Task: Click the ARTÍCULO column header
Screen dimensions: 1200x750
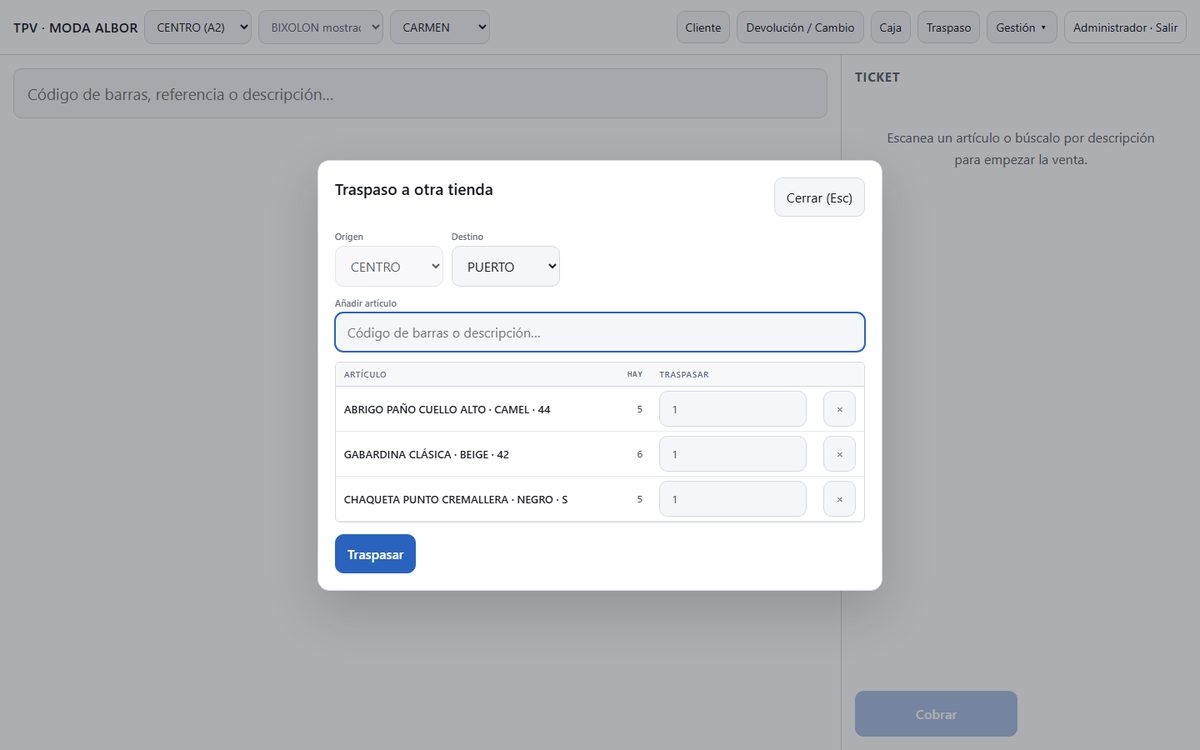Action: [x=365, y=375]
